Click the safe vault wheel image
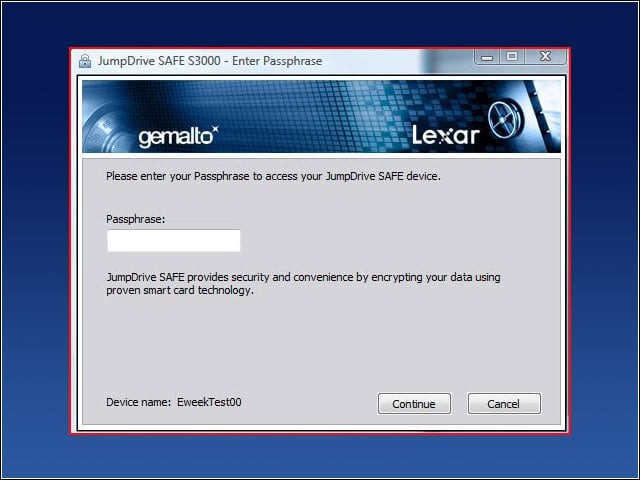The width and height of the screenshot is (640, 480). click(506, 119)
